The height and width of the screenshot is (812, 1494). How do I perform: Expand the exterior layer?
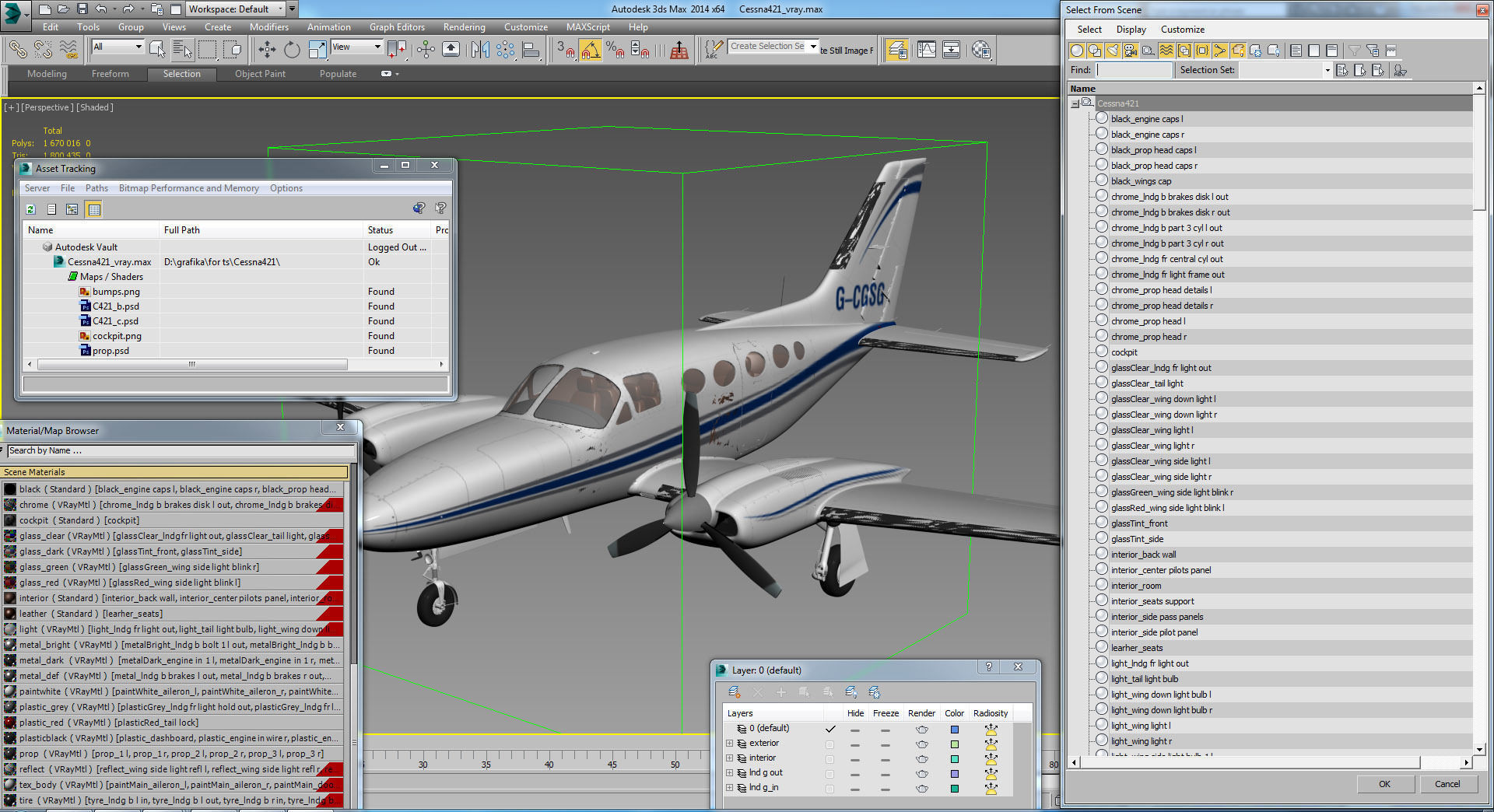(x=730, y=744)
